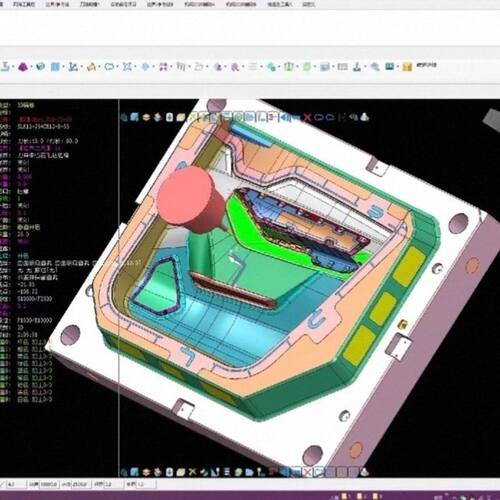Click the red X box icon in lower viewport toolbar
The image size is (500, 500).
pyautogui.click(x=307, y=472)
